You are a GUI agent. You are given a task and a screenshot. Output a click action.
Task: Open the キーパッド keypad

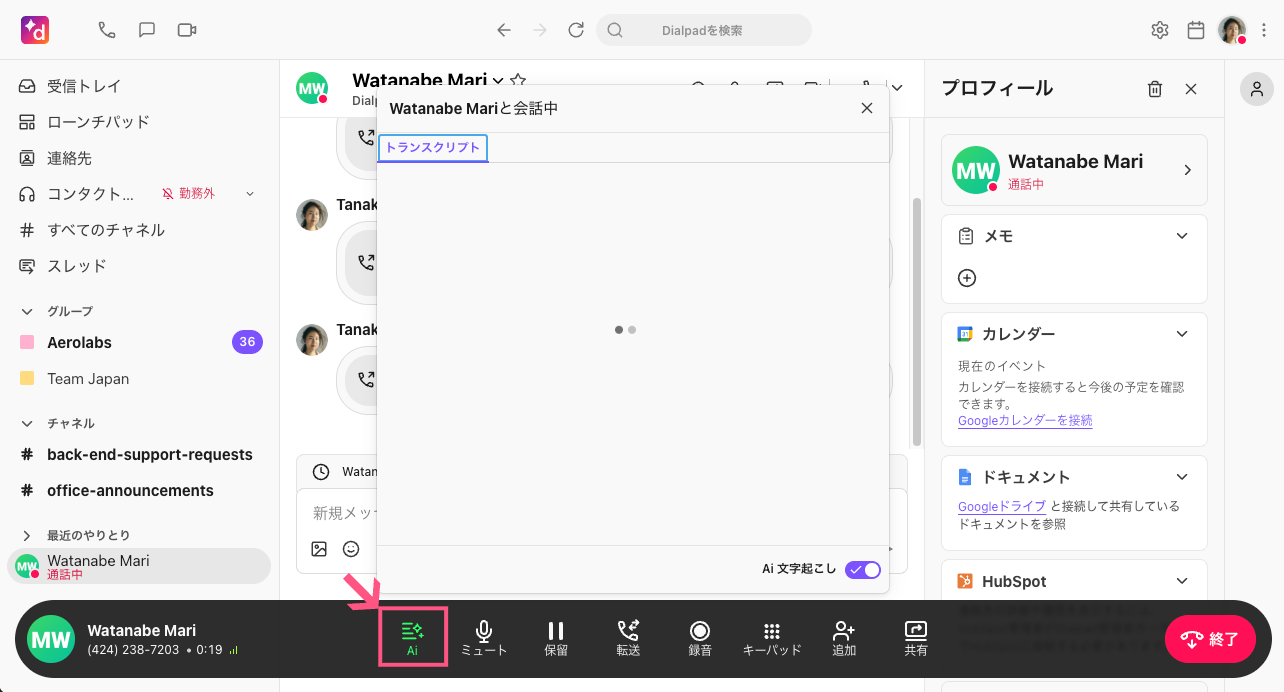[x=772, y=638]
